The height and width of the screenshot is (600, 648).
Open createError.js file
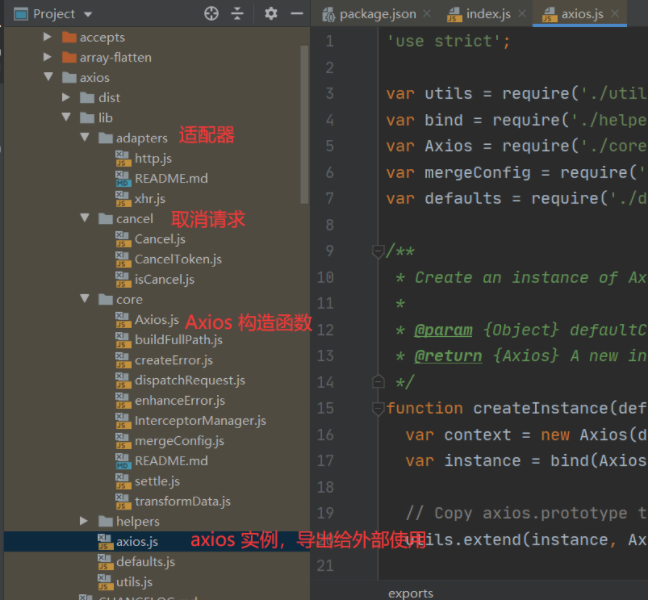tap(174, 360)
